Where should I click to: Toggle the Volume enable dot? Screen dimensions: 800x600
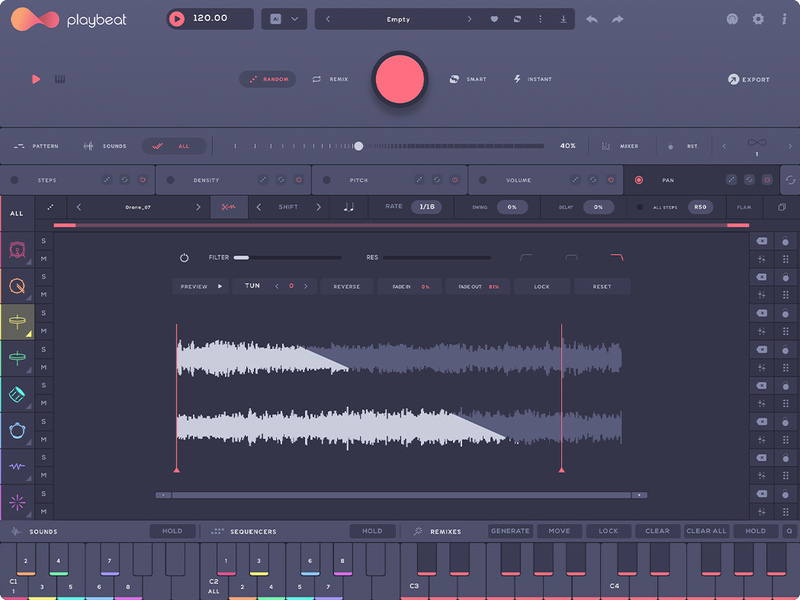pyautogui.click(x=483, y=180)
